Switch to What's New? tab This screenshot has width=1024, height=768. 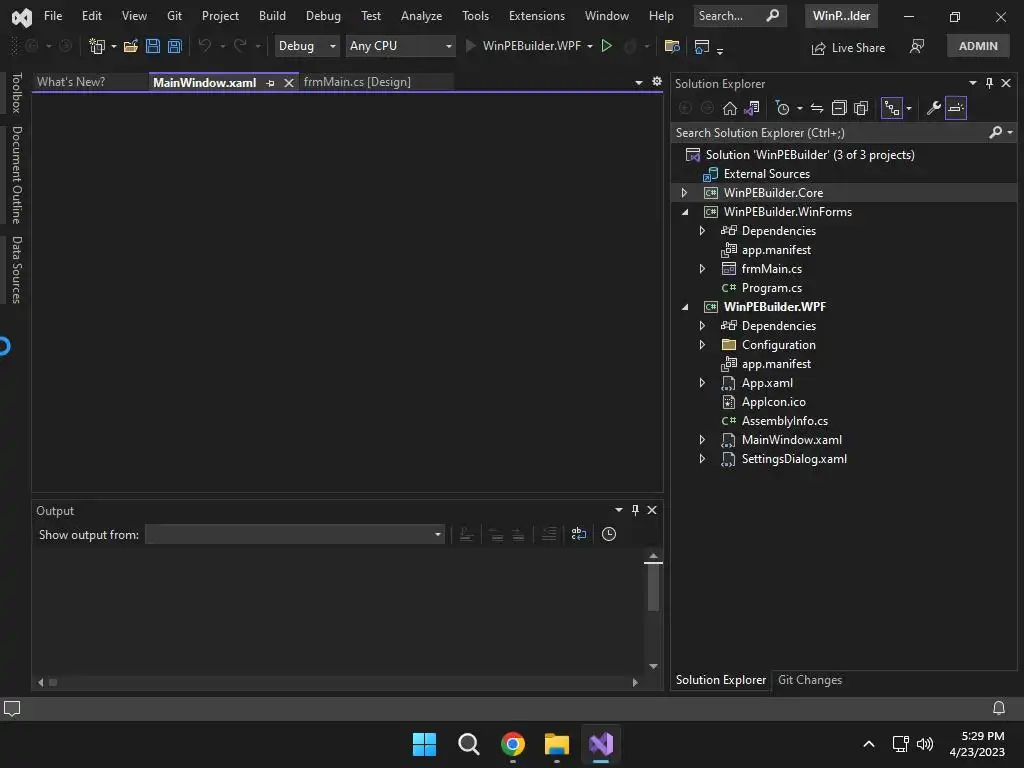[x=71, y=82]
